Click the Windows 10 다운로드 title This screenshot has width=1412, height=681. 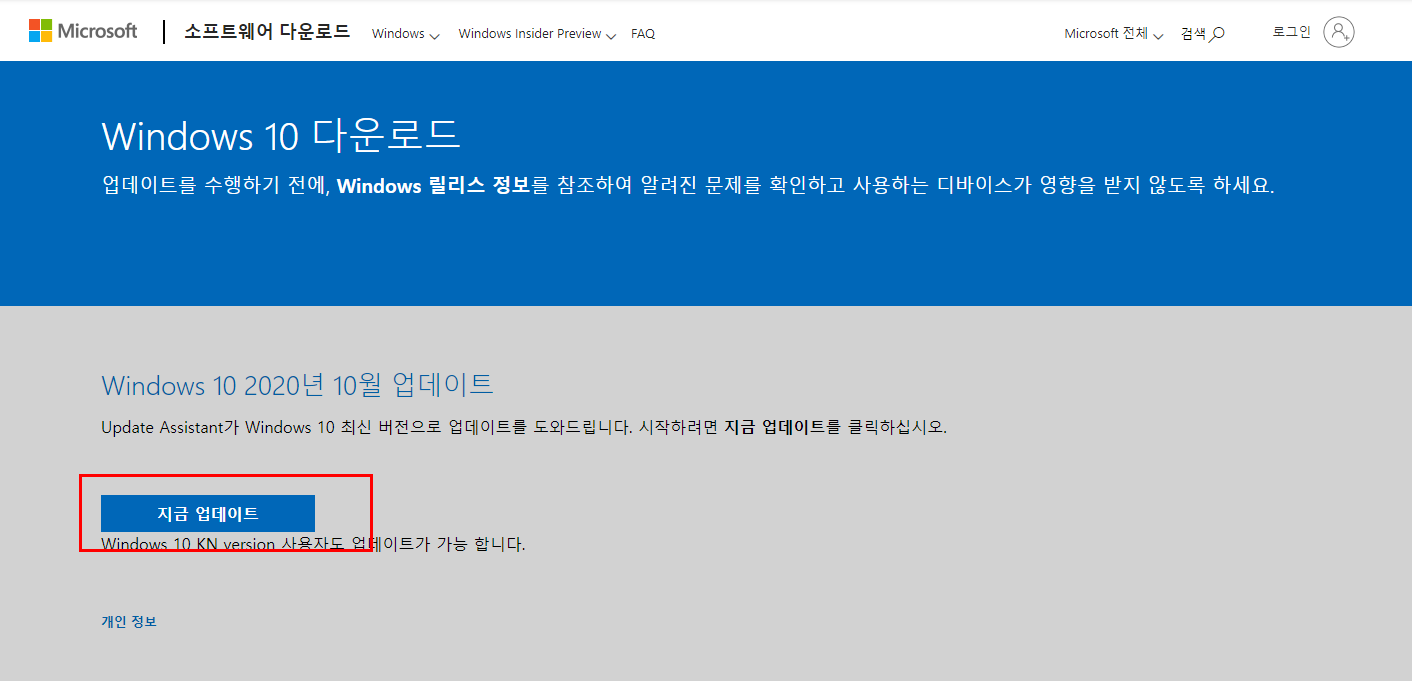pyautogui.click(x=281, y=135)
